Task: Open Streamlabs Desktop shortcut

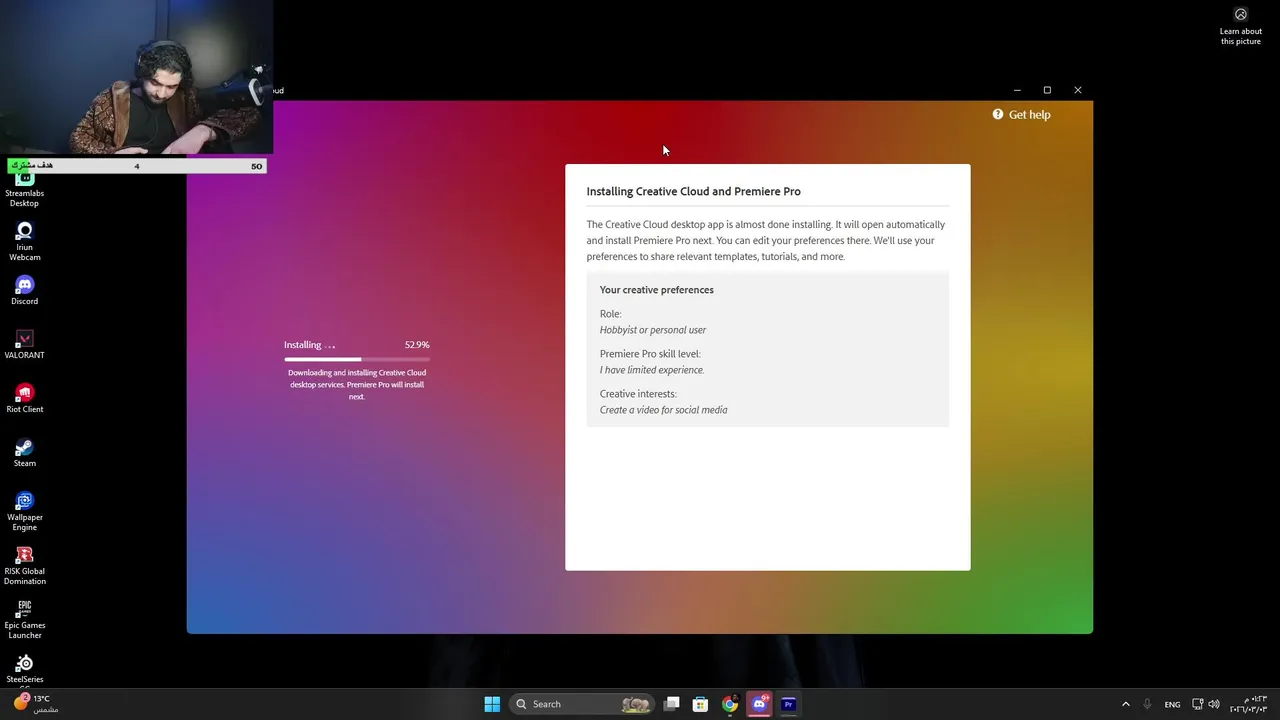Action: coord(25,190)
